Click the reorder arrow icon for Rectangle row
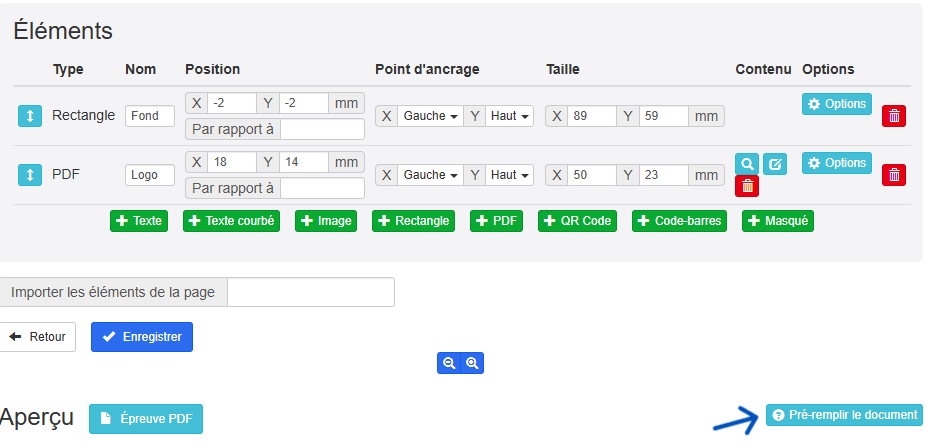Image resolution: width=934 pixels, height=447 pixels. pos(30,116)
